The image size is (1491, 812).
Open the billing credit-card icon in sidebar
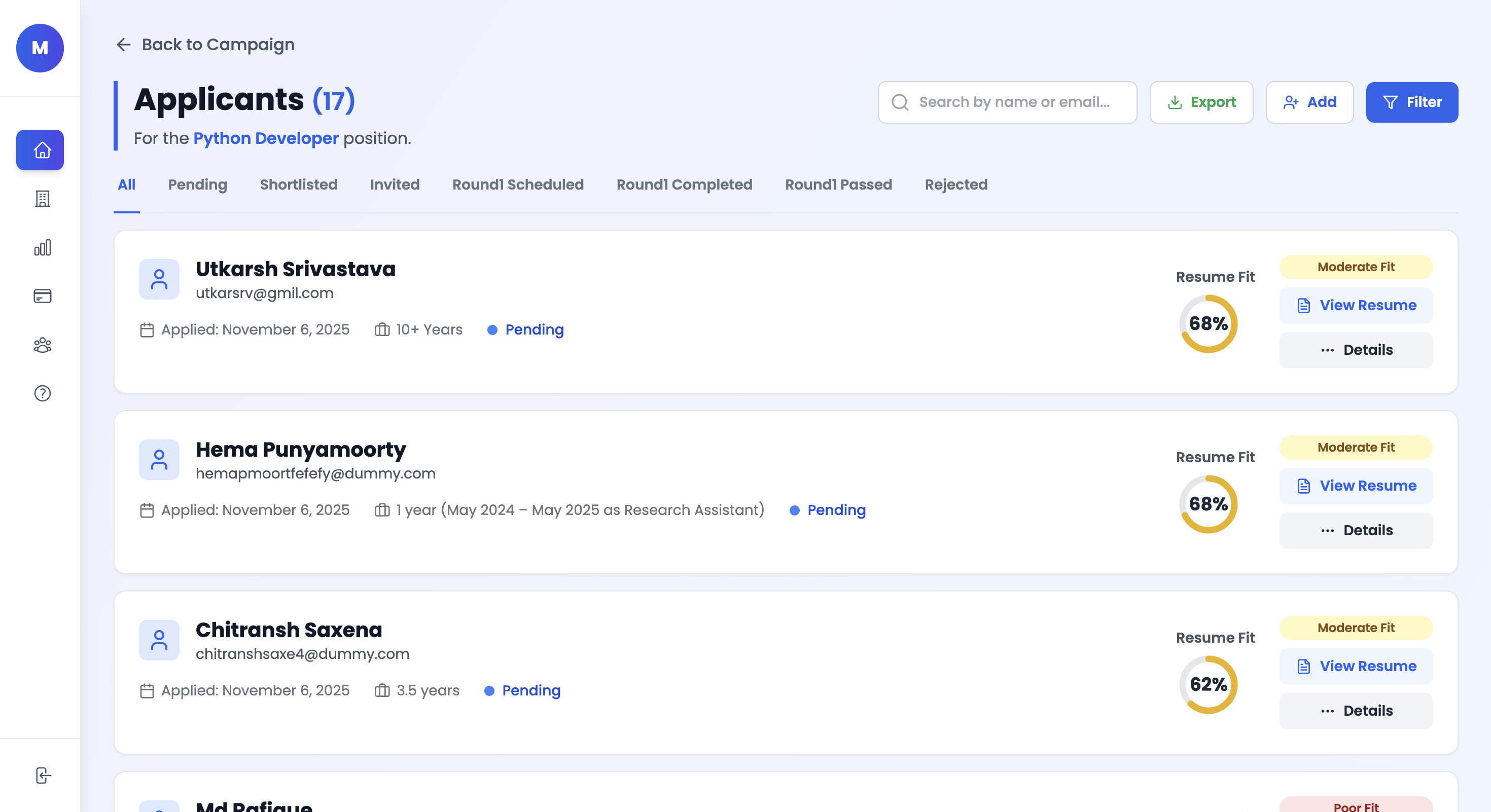click(42, 296)
